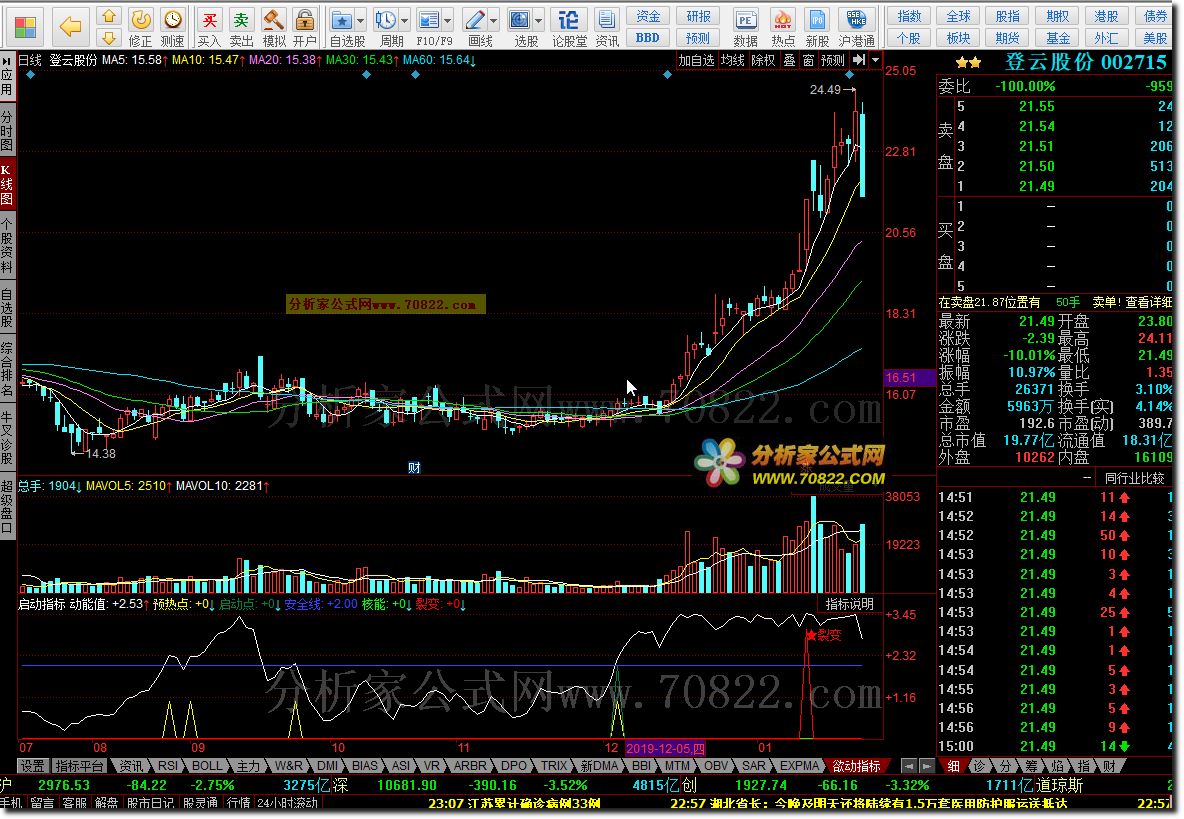Open the 新股 IPO icon
This screenshot has width=1184, height=819.
[817, 27]
